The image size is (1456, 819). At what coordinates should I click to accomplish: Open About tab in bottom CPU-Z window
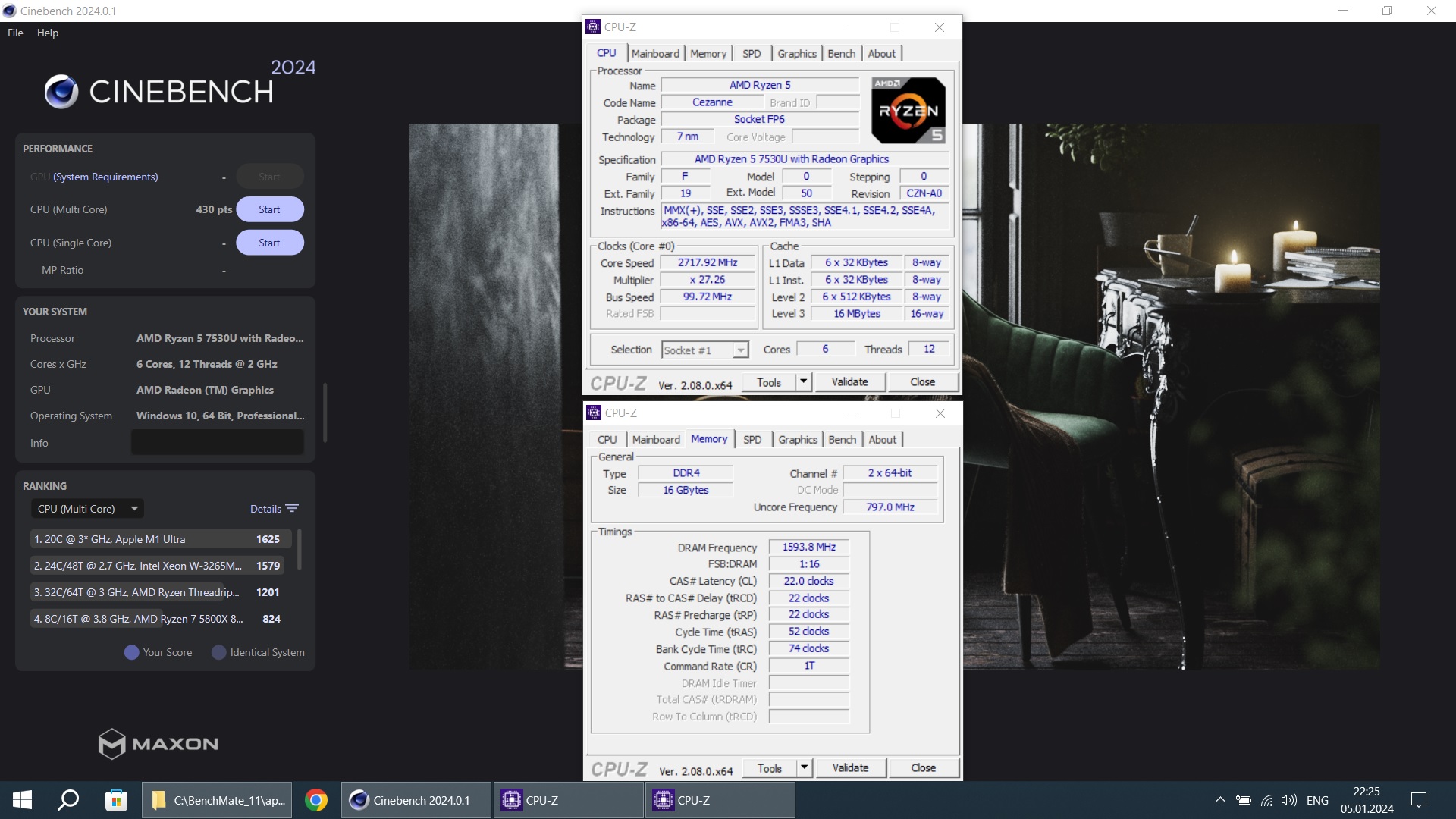point(883,439)
